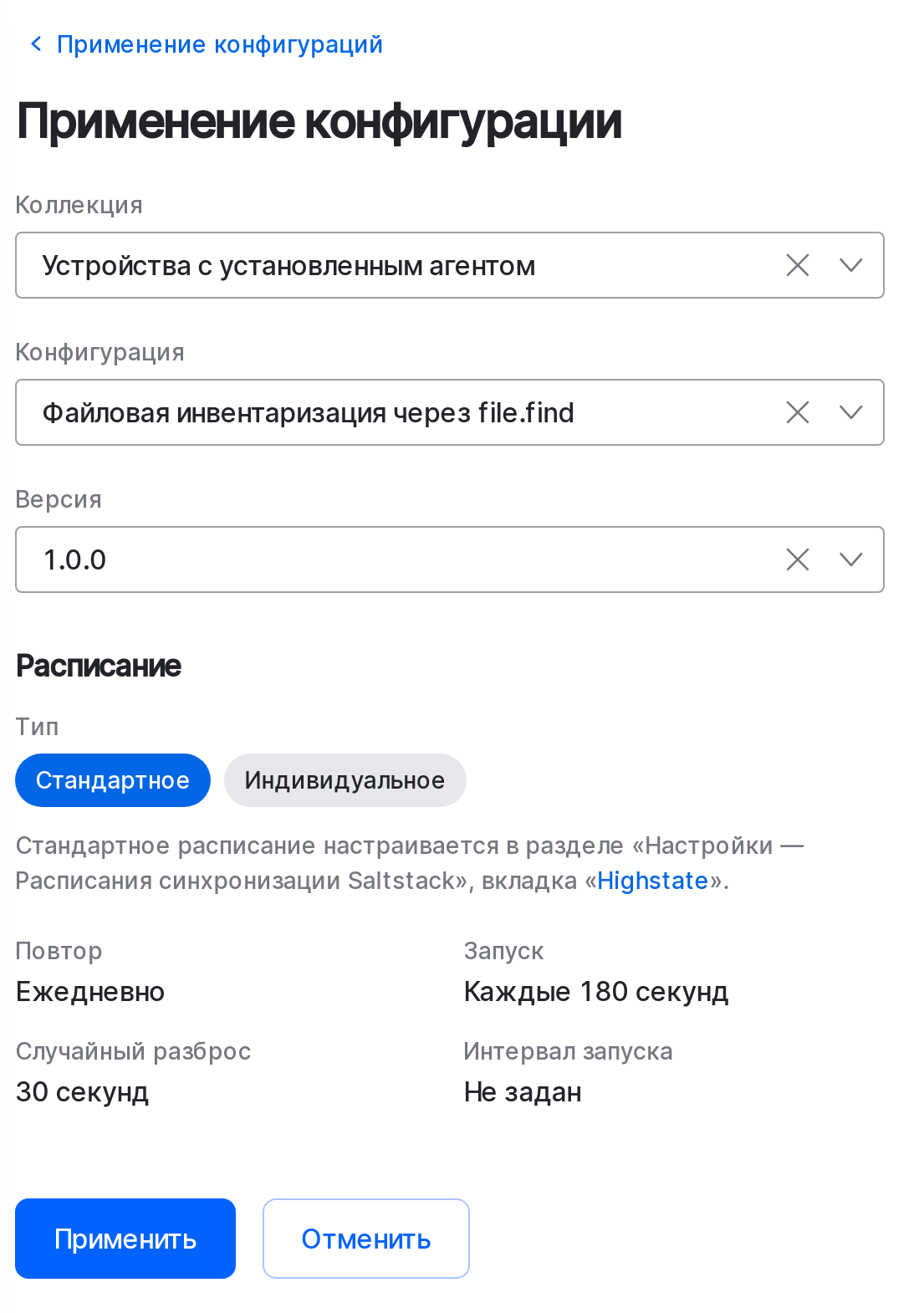Open configuration choices for Файловая инвентаризация

coord(851,412)
